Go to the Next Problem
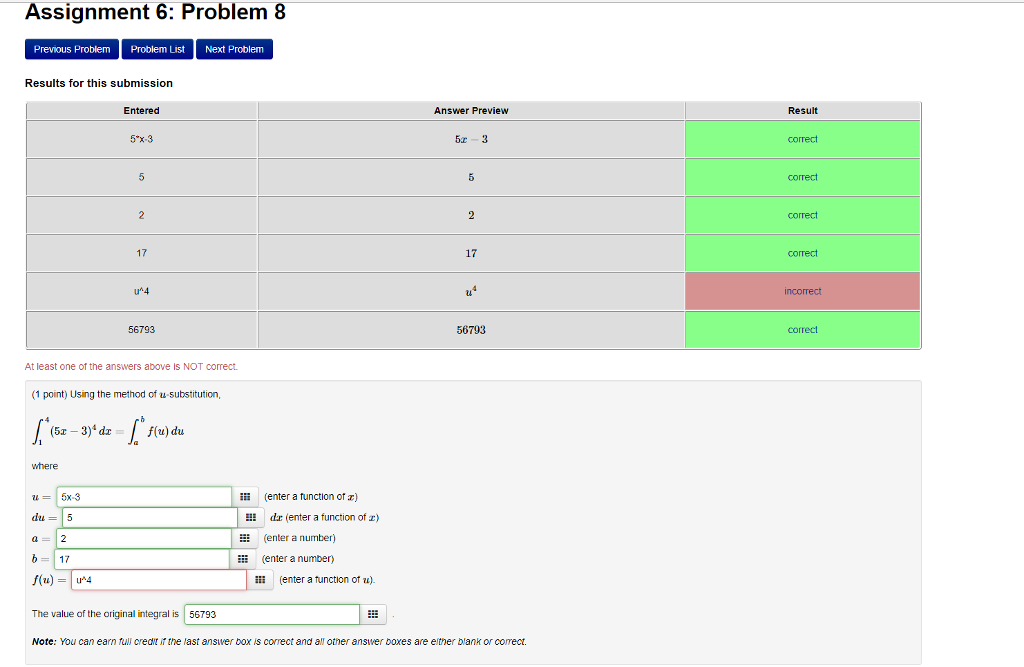1024x667 pixels. pos(234,48)
